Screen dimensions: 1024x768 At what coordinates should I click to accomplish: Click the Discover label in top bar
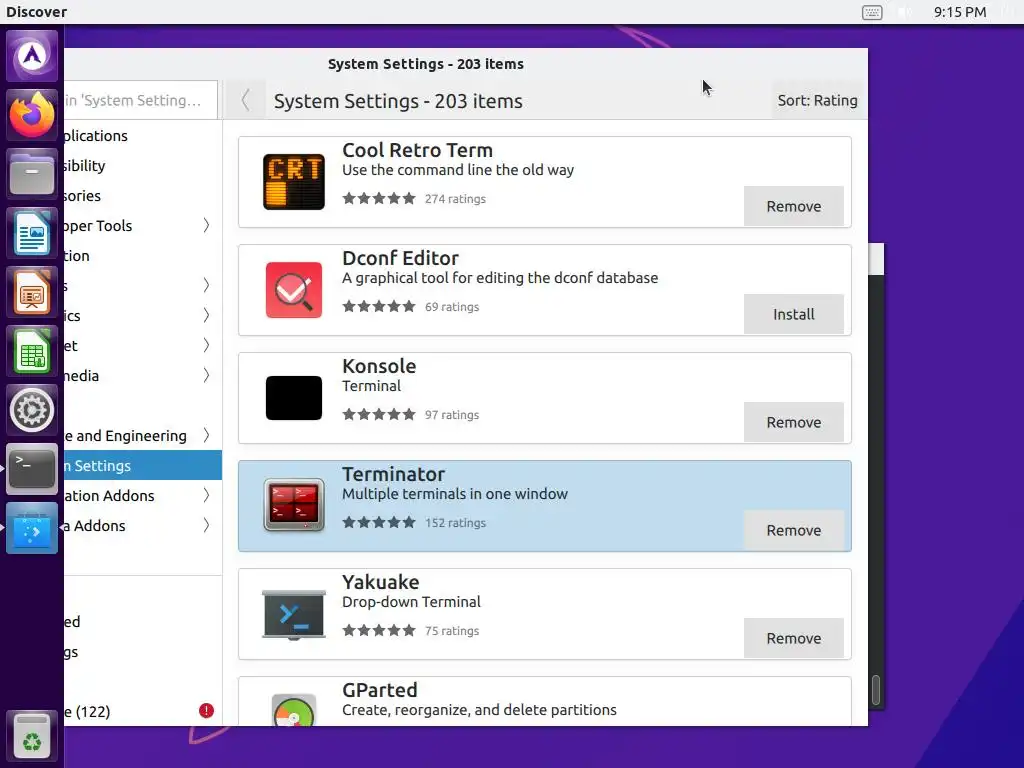(x=37, y=12)
